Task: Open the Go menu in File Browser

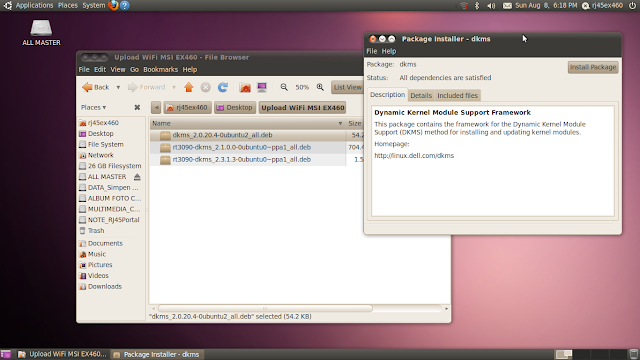Action: coord(134,69)
